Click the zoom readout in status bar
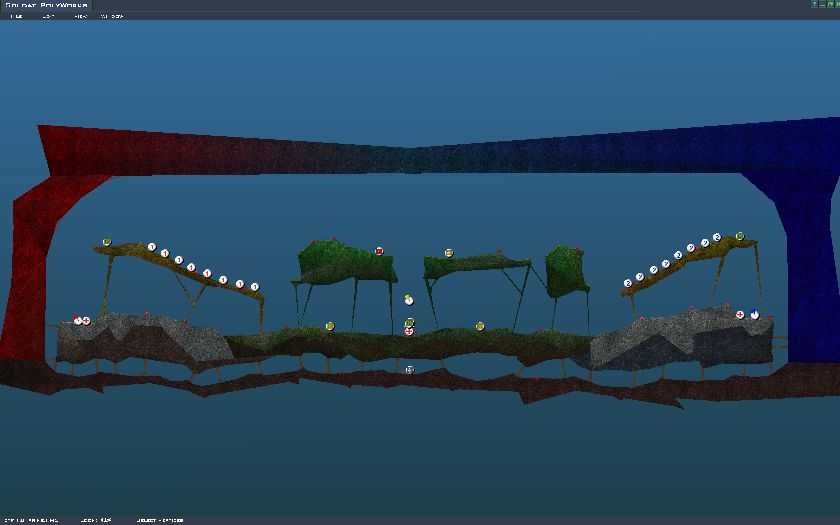Image resolution: width=840 pixels, height=525 pixels. point(98,520)
